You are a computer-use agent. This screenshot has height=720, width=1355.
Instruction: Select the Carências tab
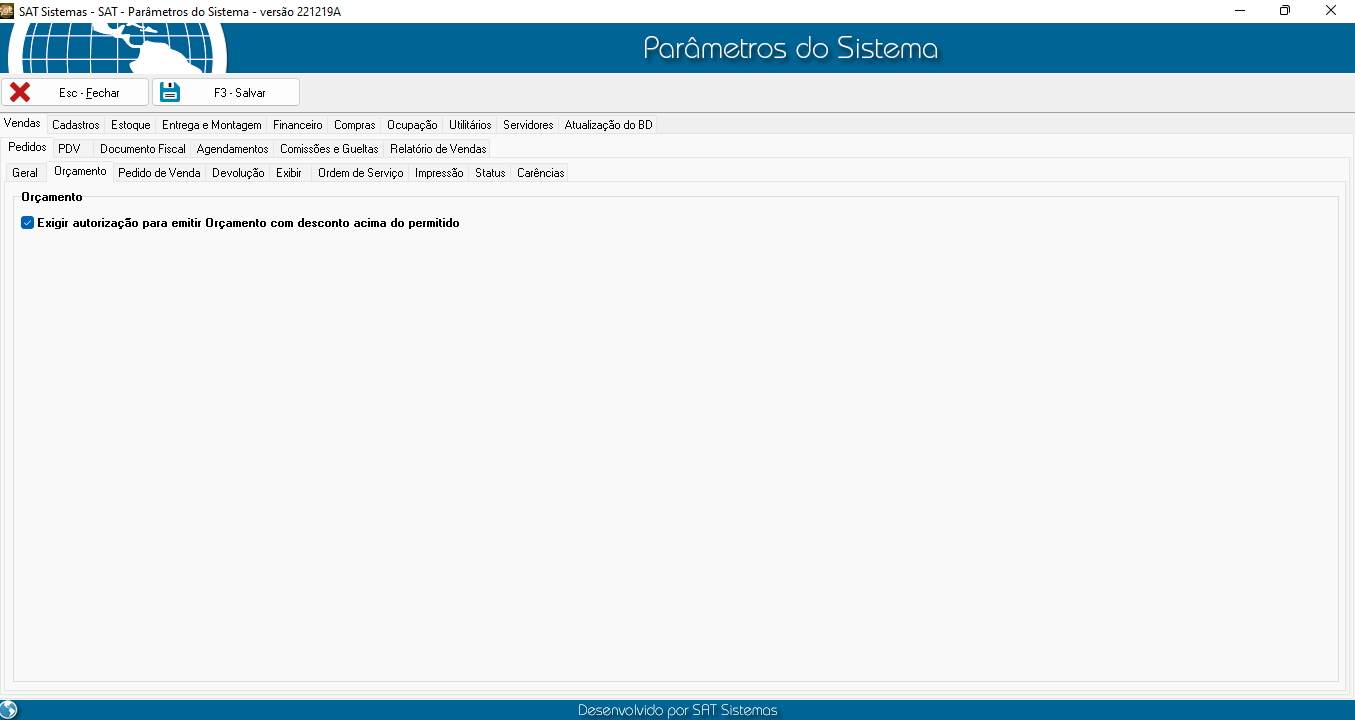[540, 173]
